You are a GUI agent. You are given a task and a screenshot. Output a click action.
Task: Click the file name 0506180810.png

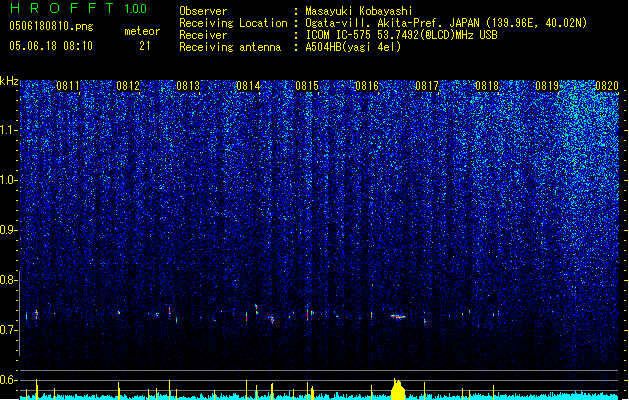[51, 26]
